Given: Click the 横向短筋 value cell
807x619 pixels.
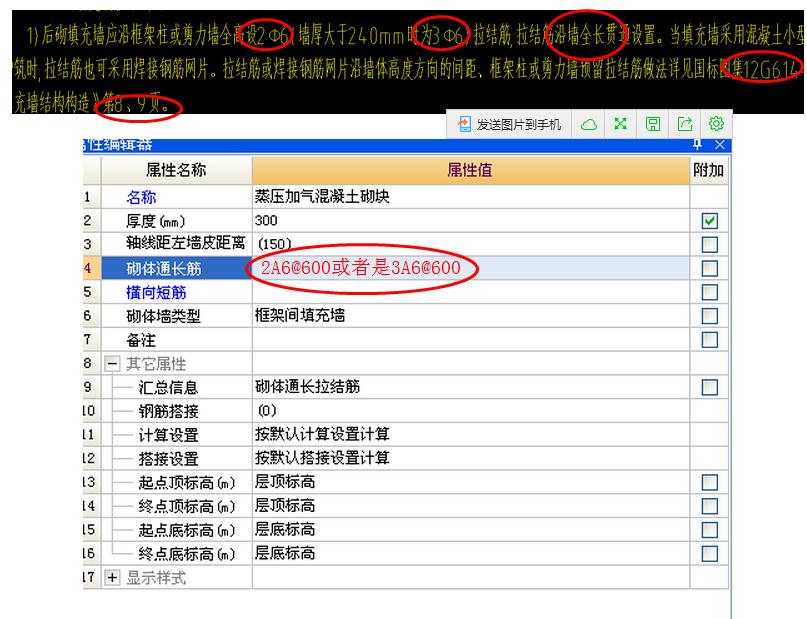Looking at the screenshot, I should [x=470, y=292].
